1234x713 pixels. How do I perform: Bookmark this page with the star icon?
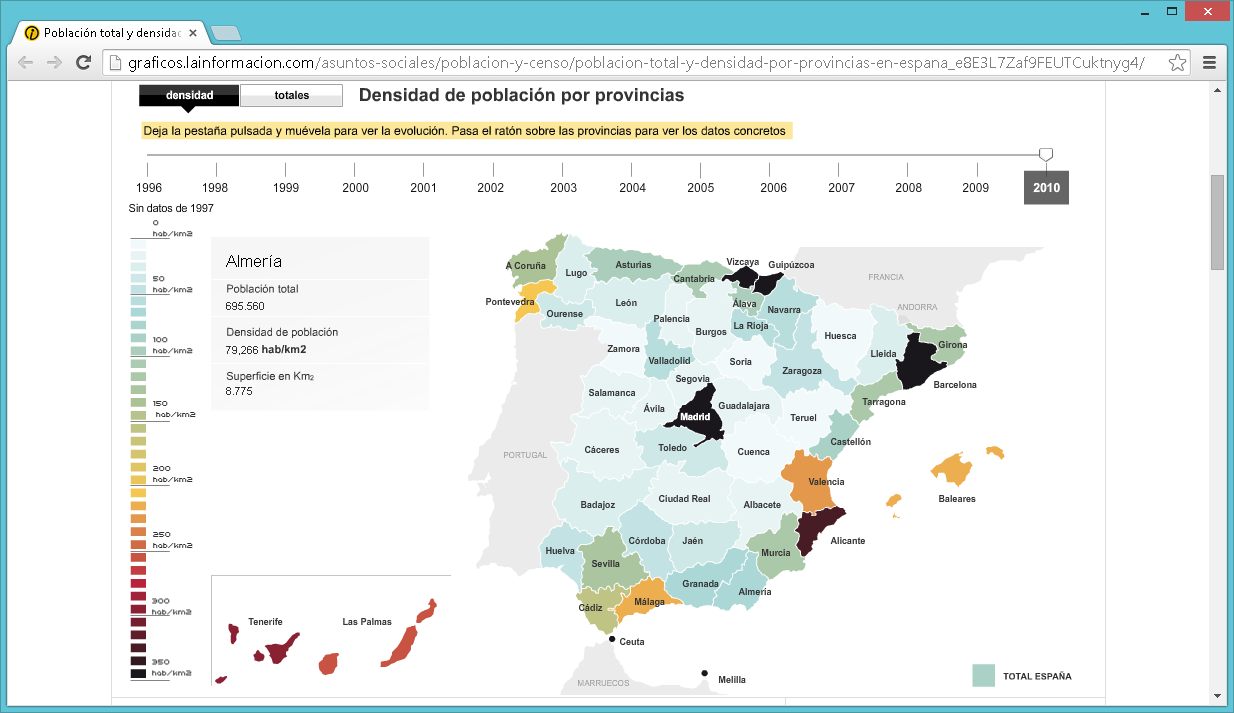[1178, 62]
